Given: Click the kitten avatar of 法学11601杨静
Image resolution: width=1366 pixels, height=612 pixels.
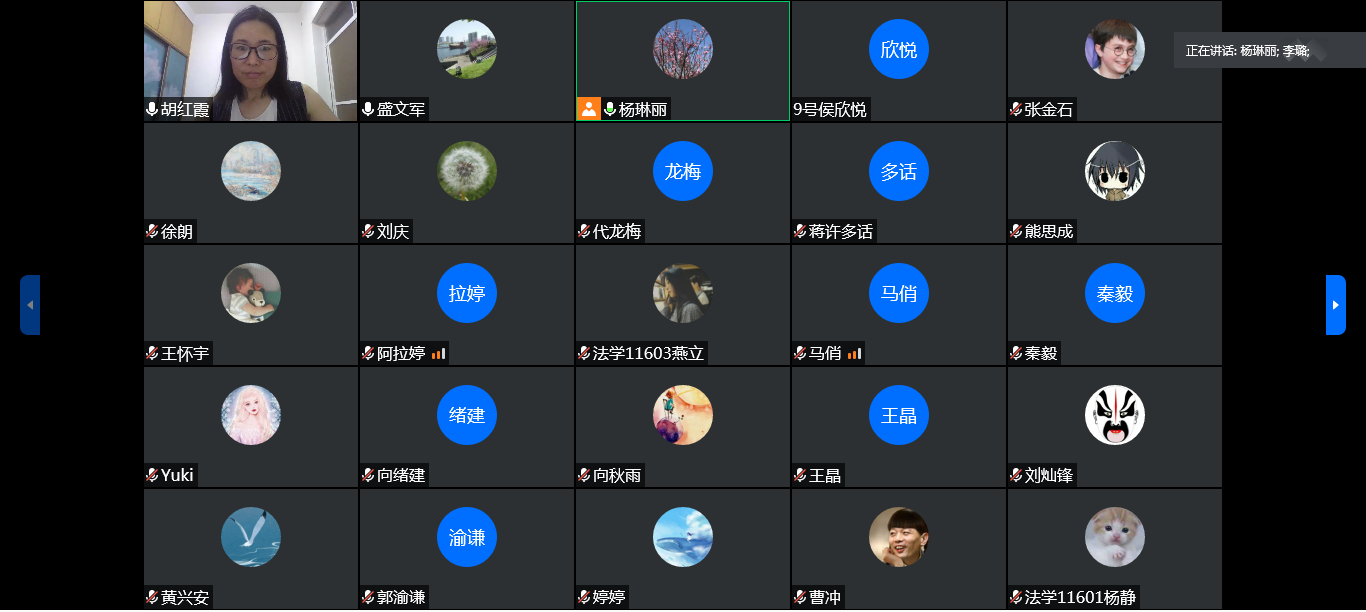Looking at the screenshot, I should tap(1115, 537).
